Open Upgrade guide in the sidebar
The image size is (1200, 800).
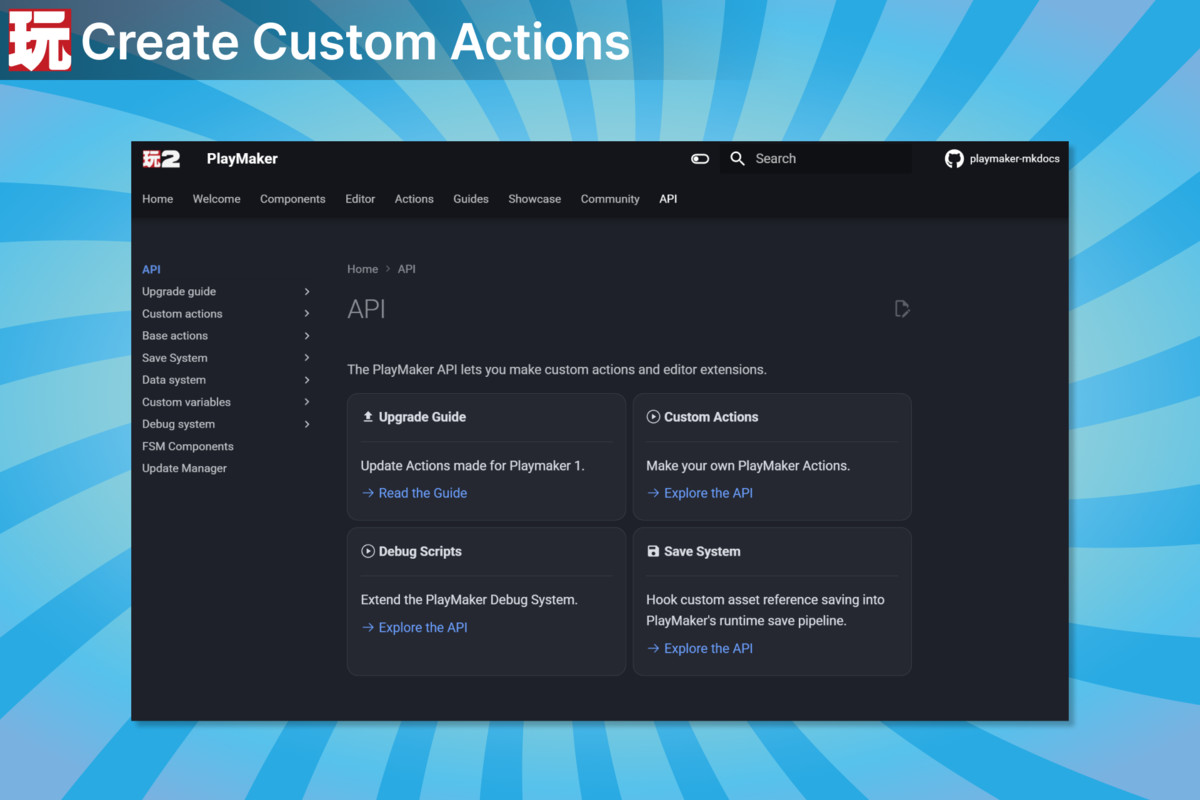coord(179,292)
